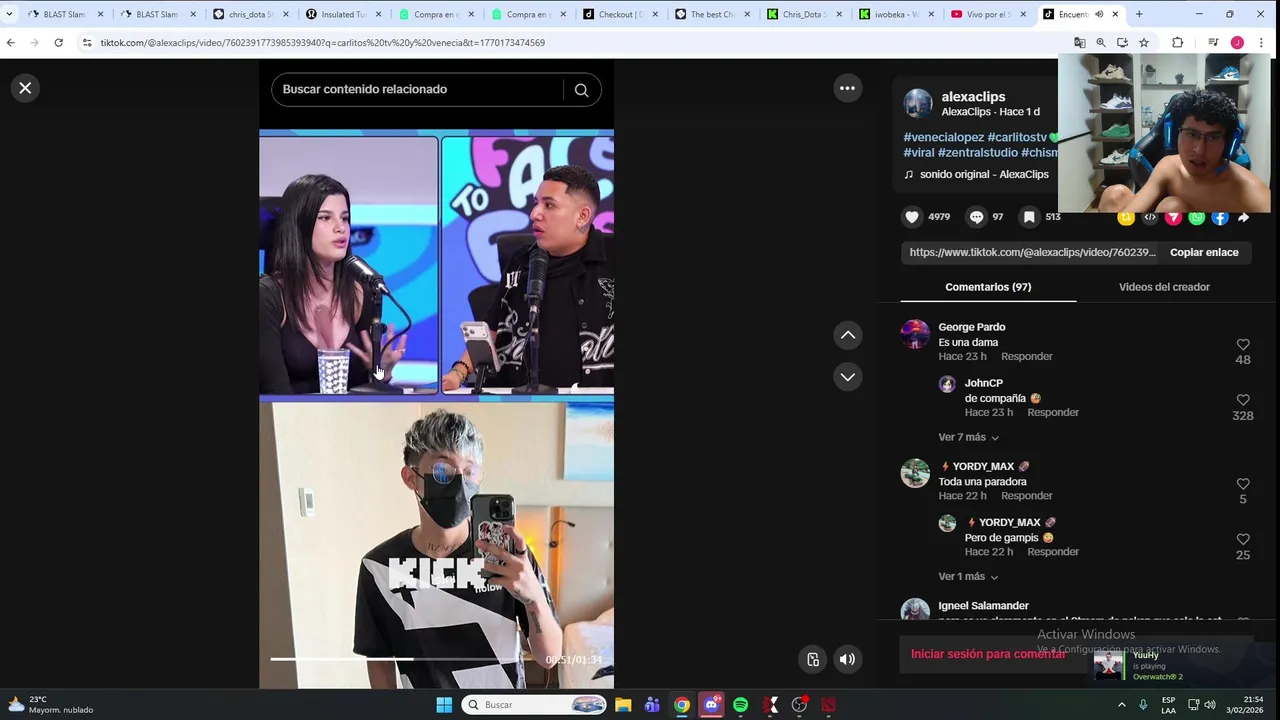1280x720 pixels.
Task: Open Windows Start menu
Action: 444,705
